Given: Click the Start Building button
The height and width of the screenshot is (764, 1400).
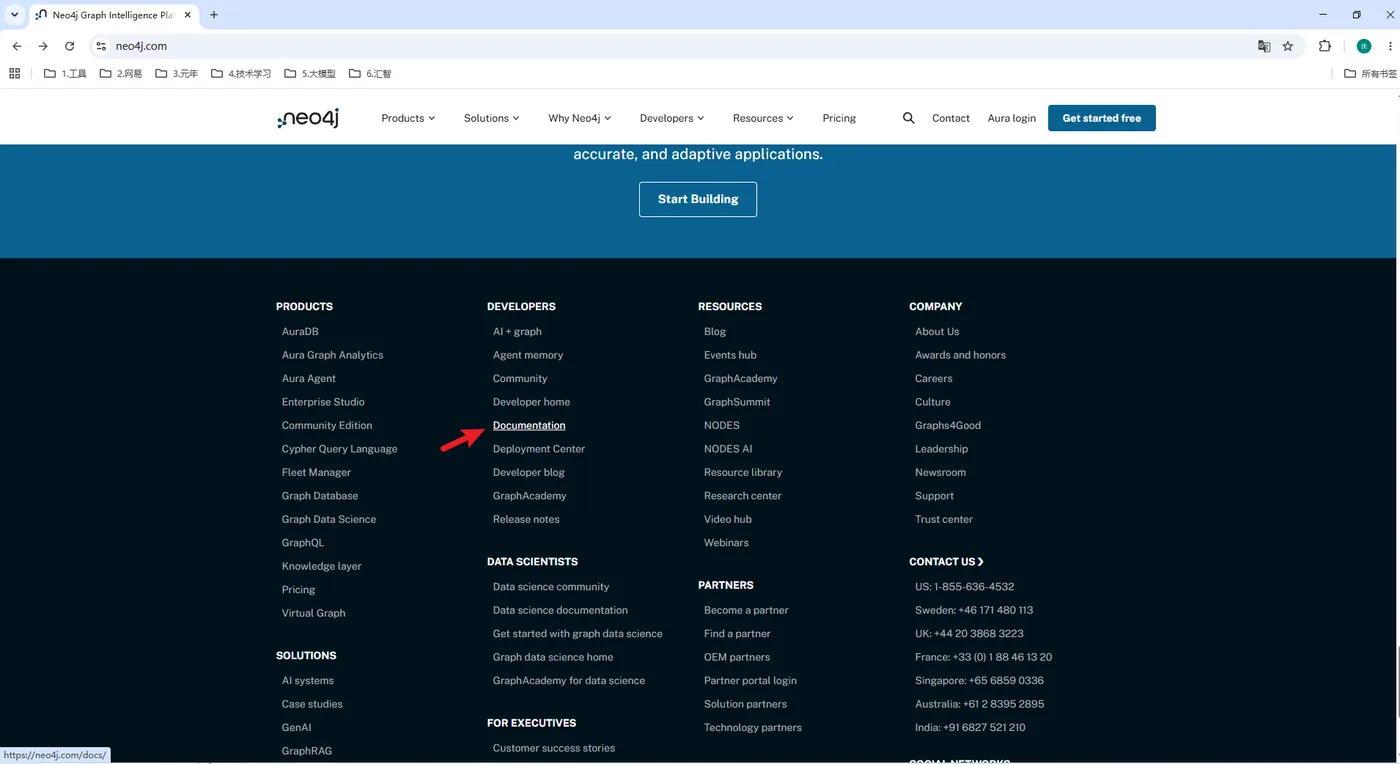Looking at the screenshot, I should [698, 199].
